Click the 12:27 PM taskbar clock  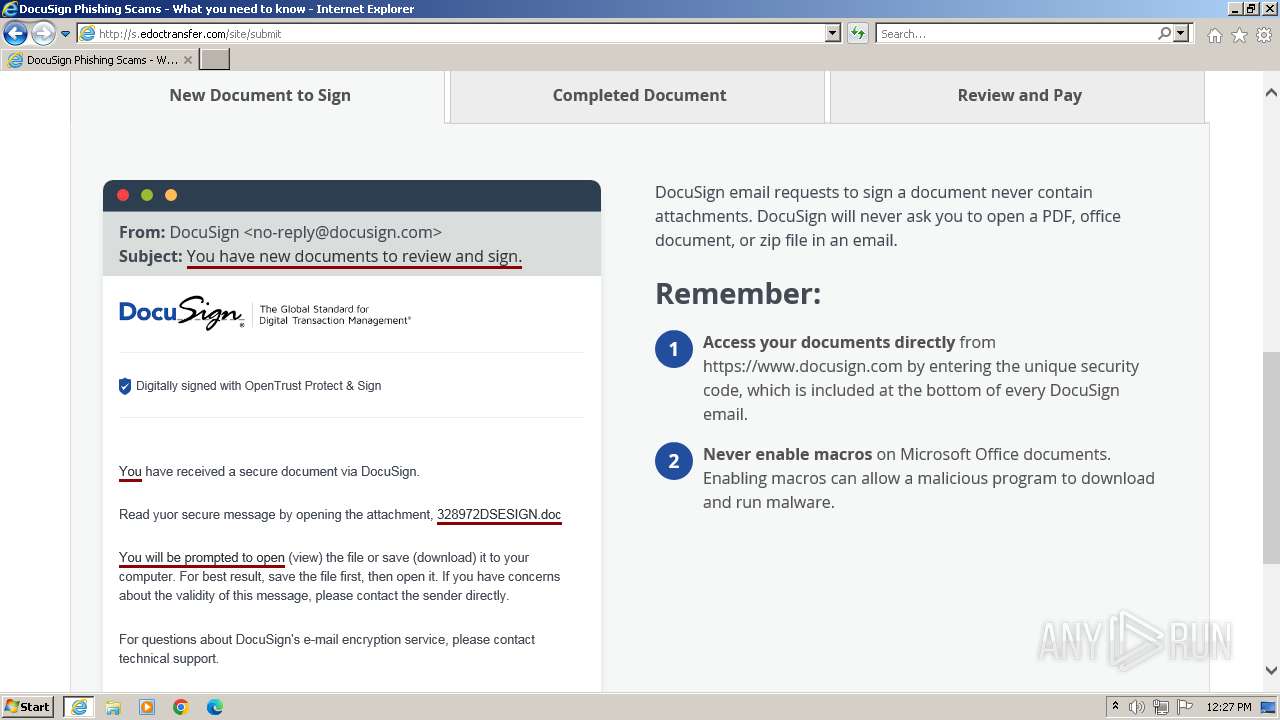1229,707
